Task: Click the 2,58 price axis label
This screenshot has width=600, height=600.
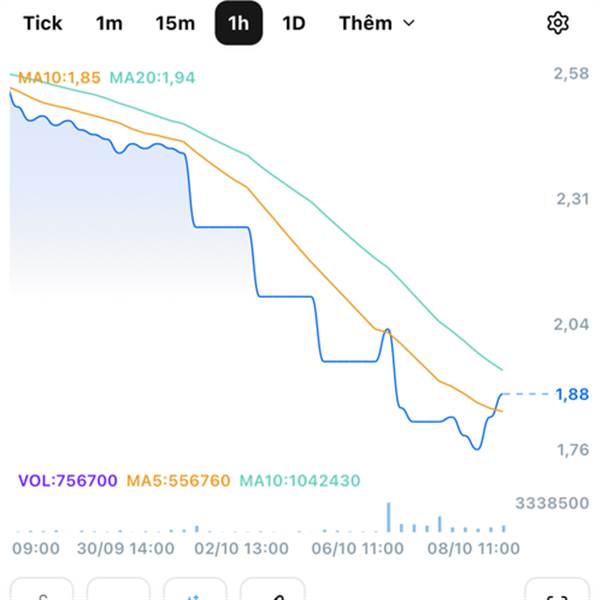Action: coord(572,73)
